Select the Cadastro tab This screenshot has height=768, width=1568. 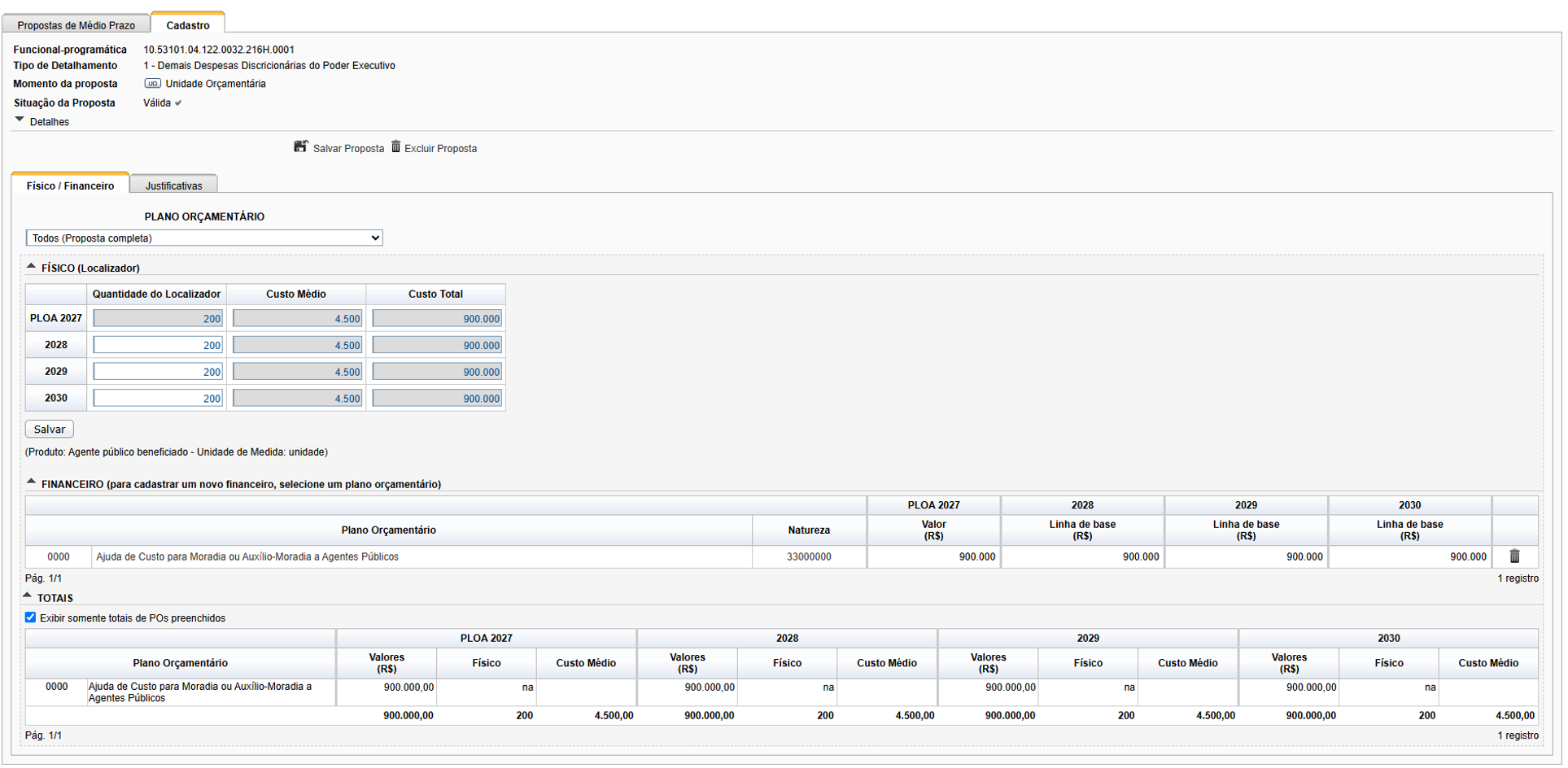(188, 24)
